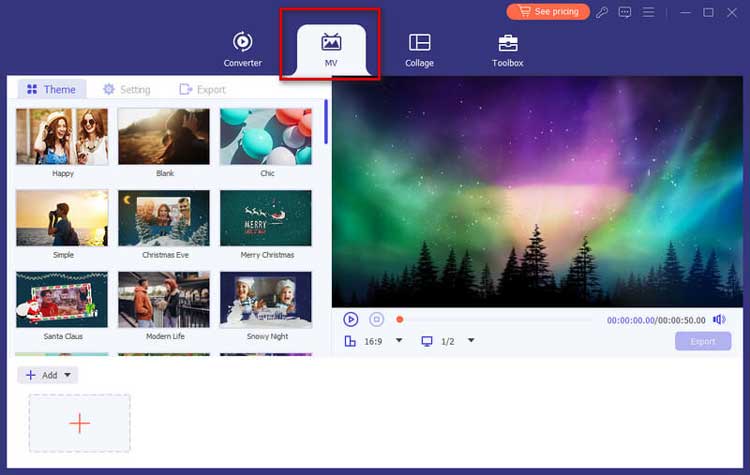Select the Theme tab
The height and width of the screenshot is (475, 750).
(52, 89)
